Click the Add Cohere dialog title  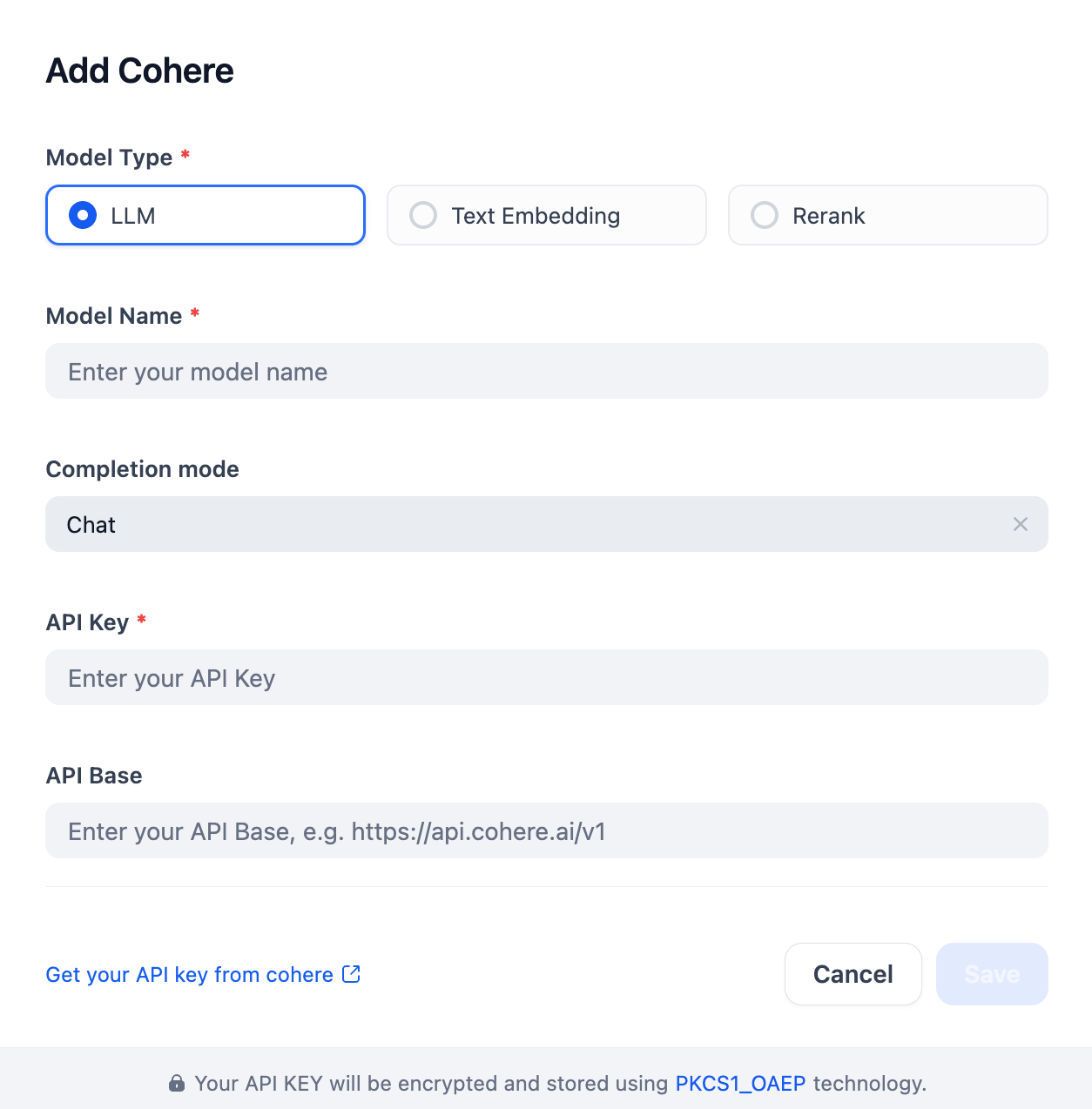(x=140, y=71)
